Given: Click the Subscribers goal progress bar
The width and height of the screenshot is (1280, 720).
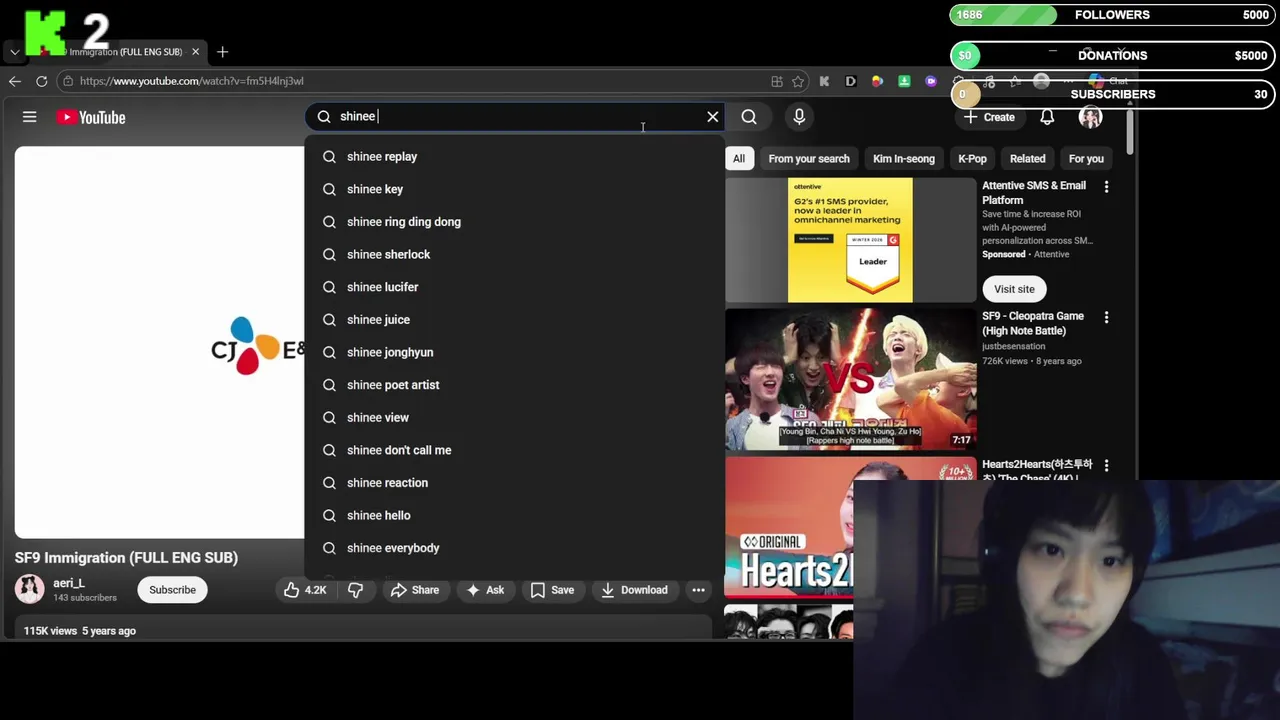Looking at the screenshot, I should (x=1113, y=94).
